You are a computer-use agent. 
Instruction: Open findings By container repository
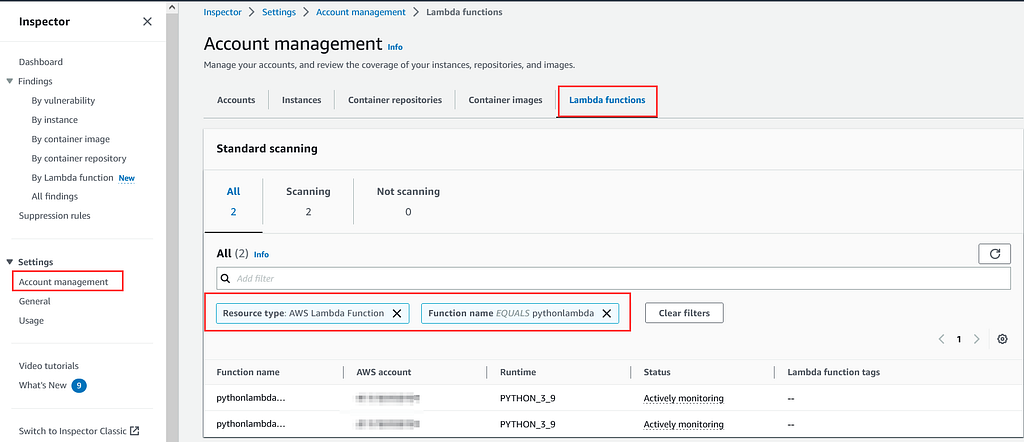(79, 158)
